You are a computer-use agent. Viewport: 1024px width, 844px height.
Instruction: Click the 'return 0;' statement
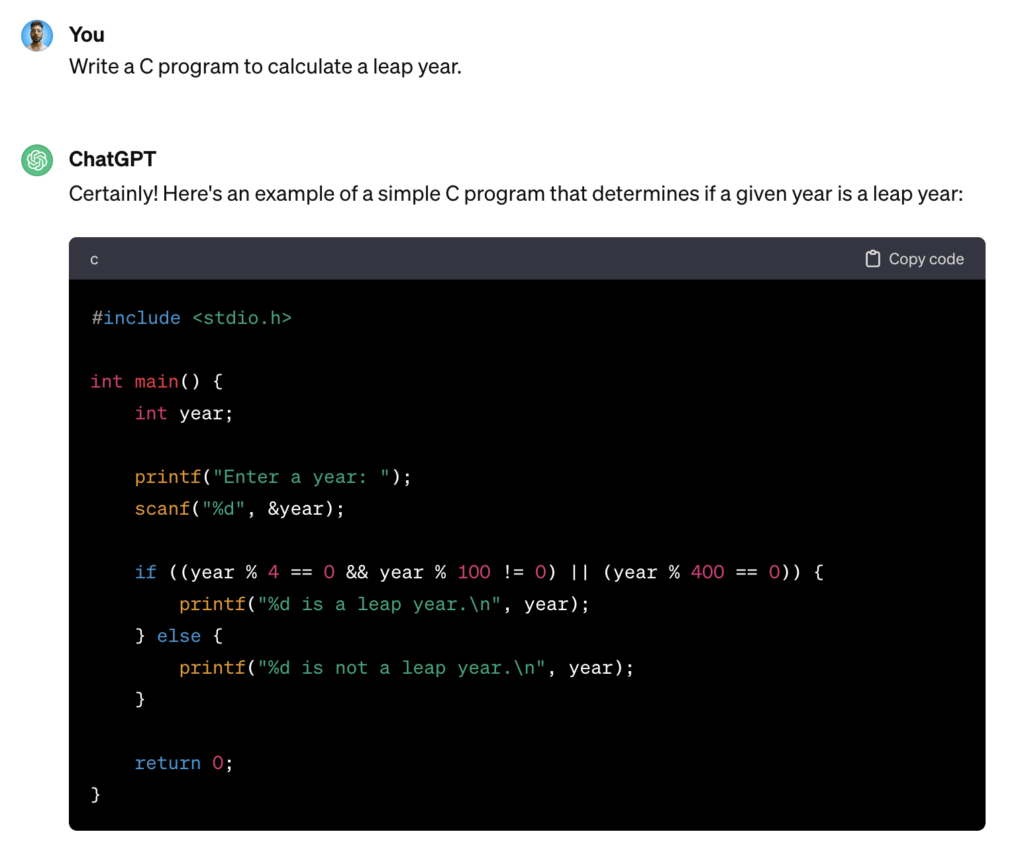tap(184, 763)
